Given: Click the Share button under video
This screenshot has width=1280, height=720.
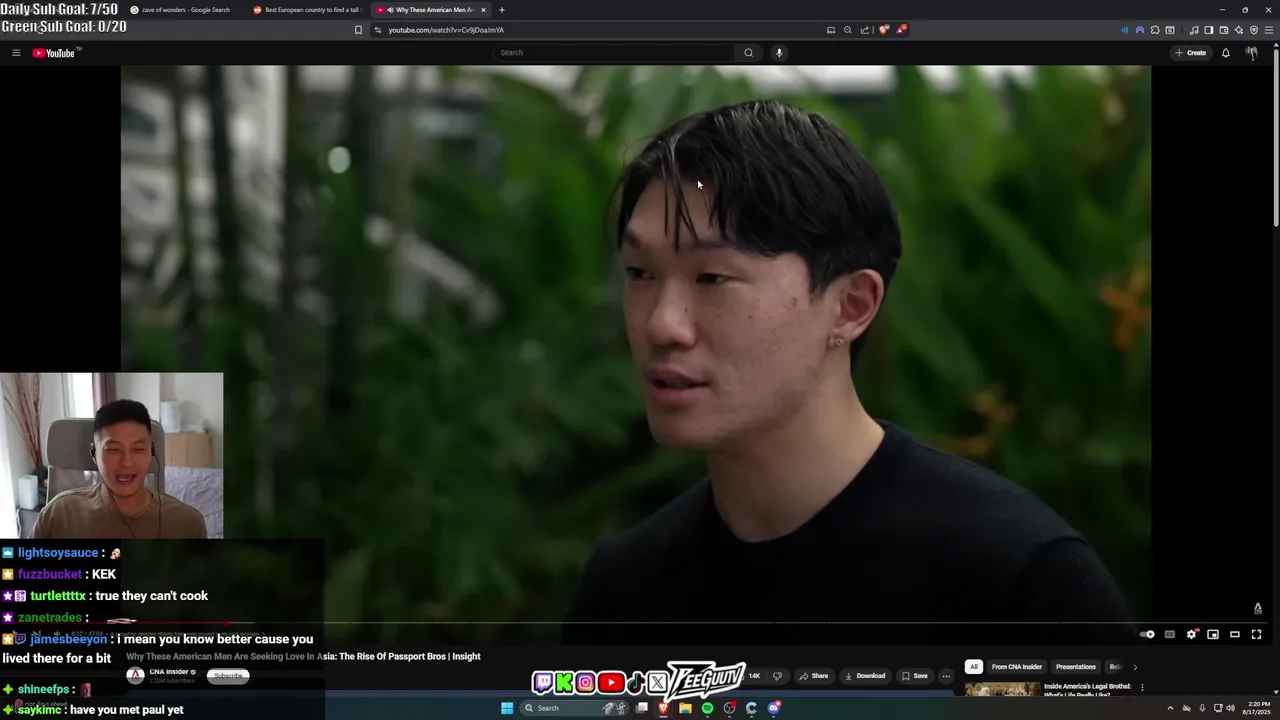Looking at the screenshot, I should coord(813,676).
